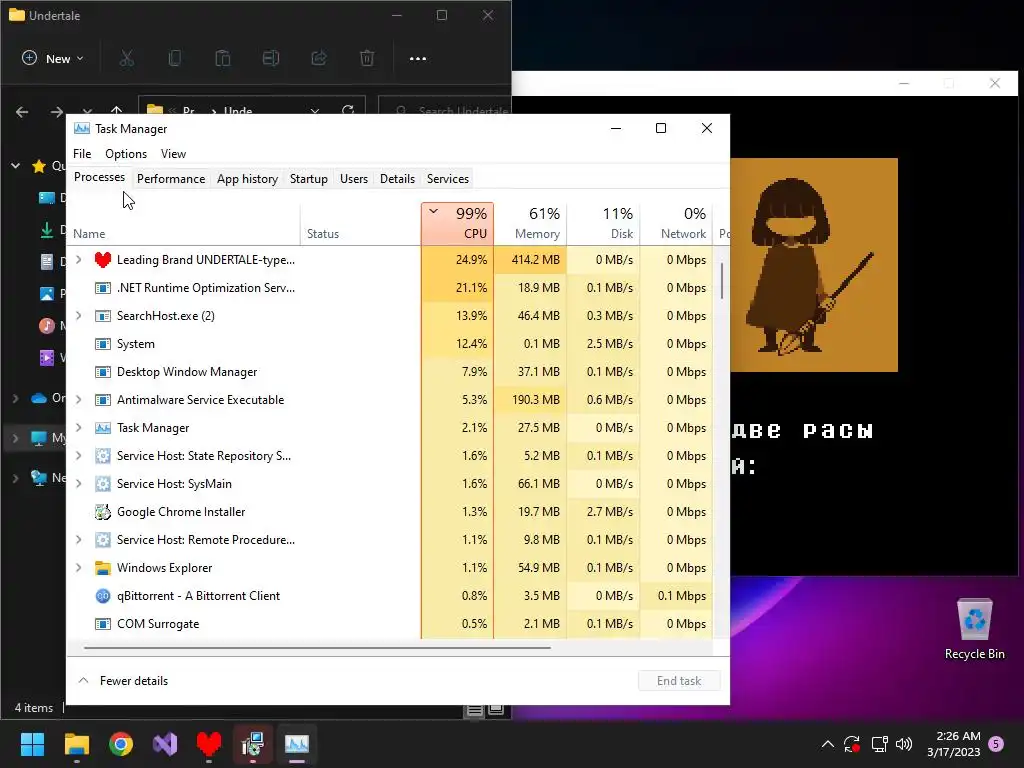Expand the Leading Brand UNDERTALE-type process
Image resolution: width=1024 pixels, height=768 pixels.
pyautogui.click(x=79, y=260)
